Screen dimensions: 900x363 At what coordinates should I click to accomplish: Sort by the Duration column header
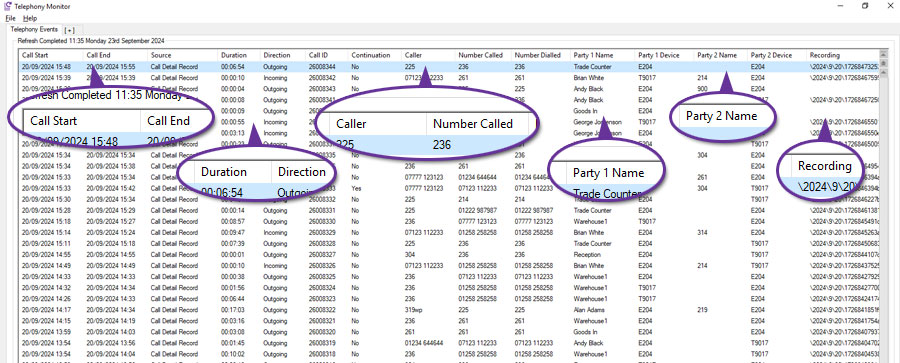(x=239, y=55)
